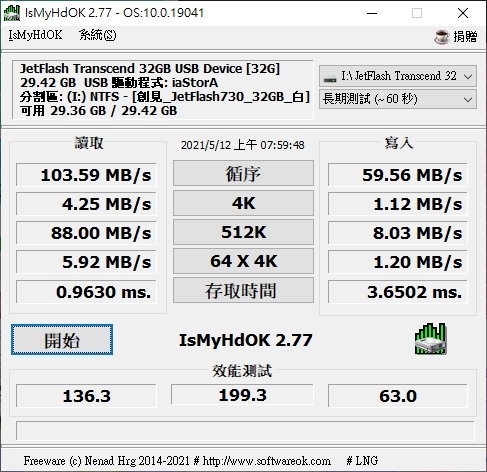Image resolution: width=487 pixels, height=472 pixels.
Task: Minimize the IsMyHdOK window
Action: [372, 13]
